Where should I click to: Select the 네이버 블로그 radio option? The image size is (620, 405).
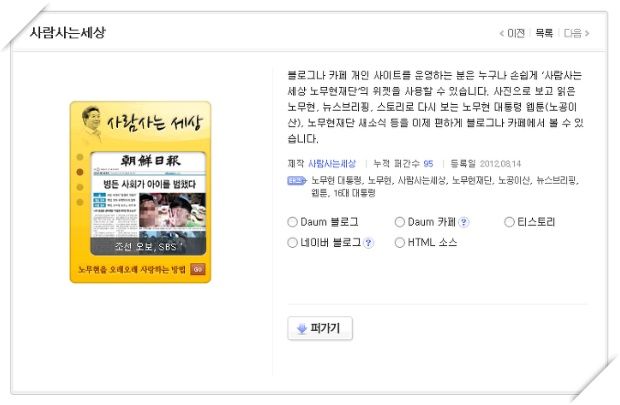click(x=292, y=242)
